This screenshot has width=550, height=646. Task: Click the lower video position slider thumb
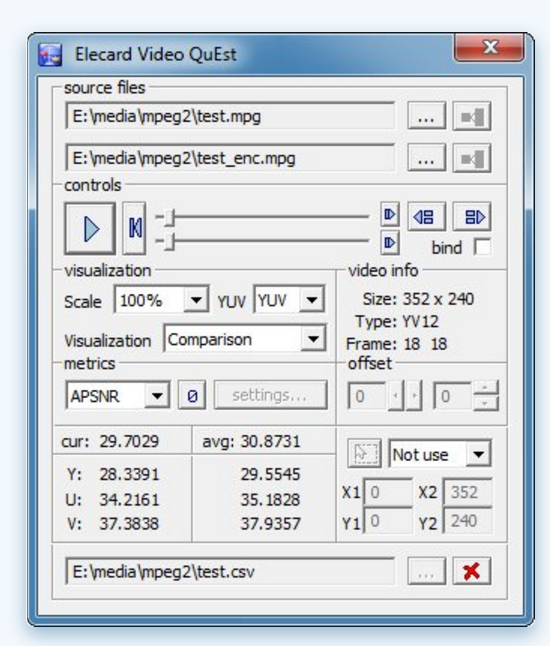[169, 242]
